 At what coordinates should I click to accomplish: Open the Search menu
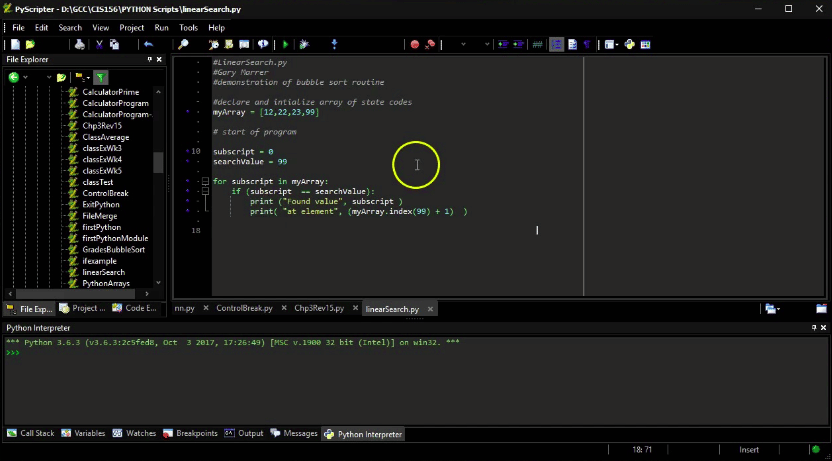[70, 28]
